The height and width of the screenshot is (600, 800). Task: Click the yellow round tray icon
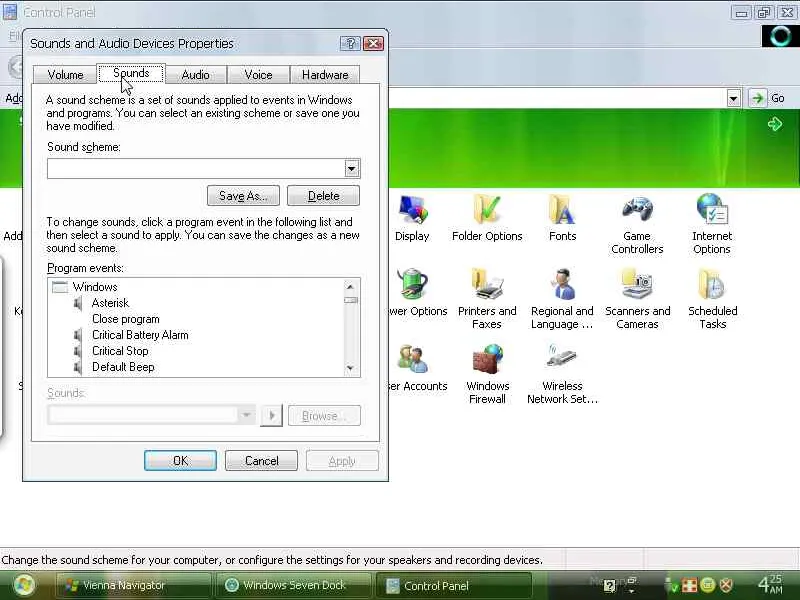(708, 585)
